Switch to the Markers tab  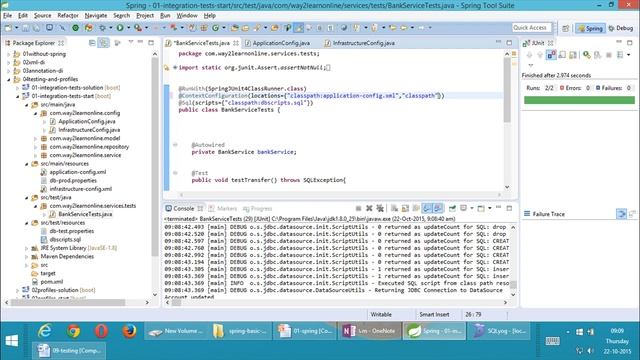tap(223, 209)
